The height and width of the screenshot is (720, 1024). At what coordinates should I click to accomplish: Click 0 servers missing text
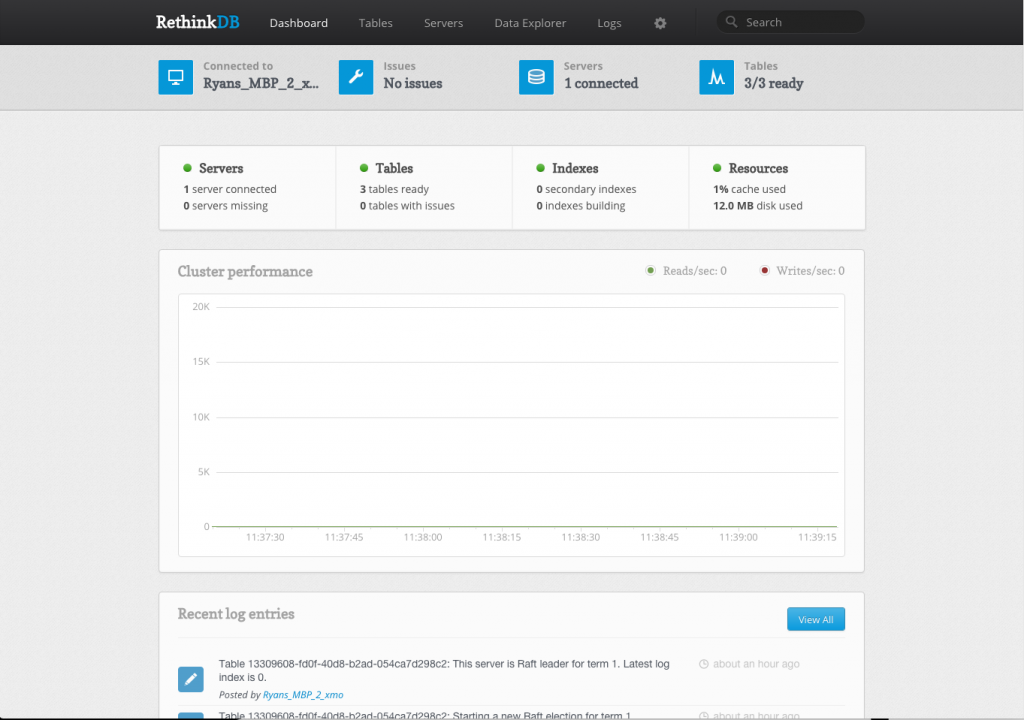(225, 206)
